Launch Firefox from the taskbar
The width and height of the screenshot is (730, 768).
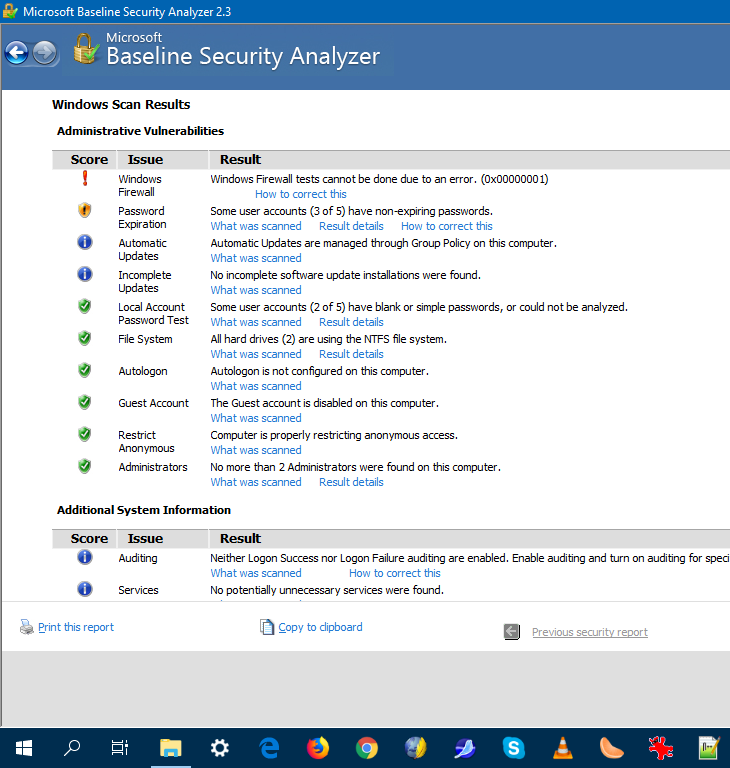point(318,747)
